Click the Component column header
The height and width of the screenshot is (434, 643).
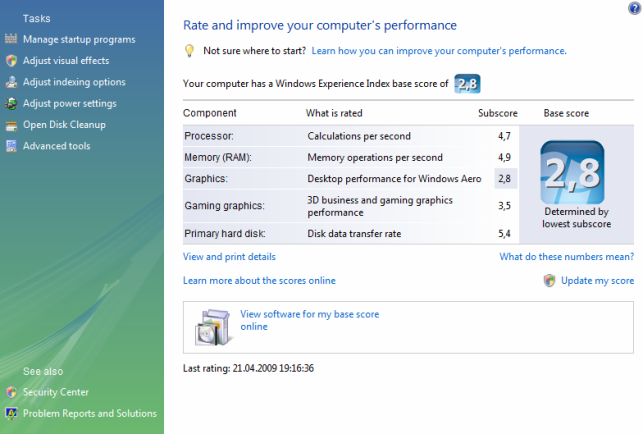(x=210, y=113)
